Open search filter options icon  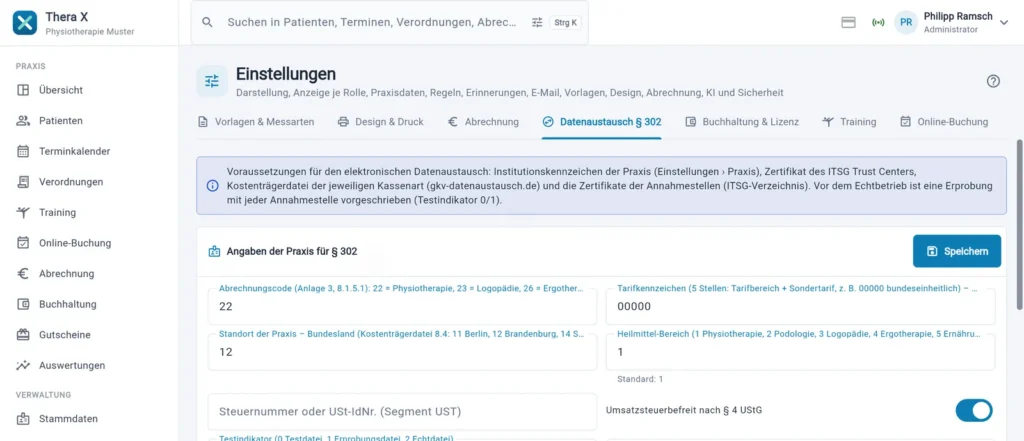click(537, 22)
